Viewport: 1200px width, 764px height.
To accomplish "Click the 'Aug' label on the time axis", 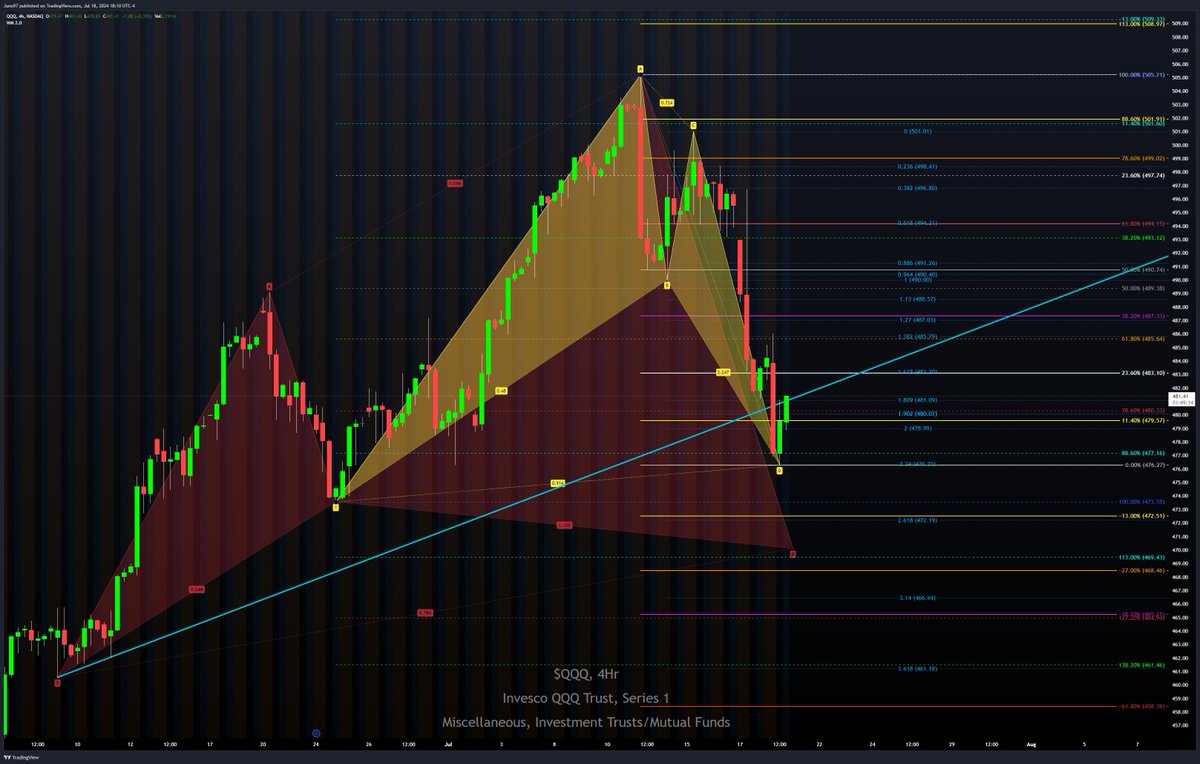I will point(1031,745).
